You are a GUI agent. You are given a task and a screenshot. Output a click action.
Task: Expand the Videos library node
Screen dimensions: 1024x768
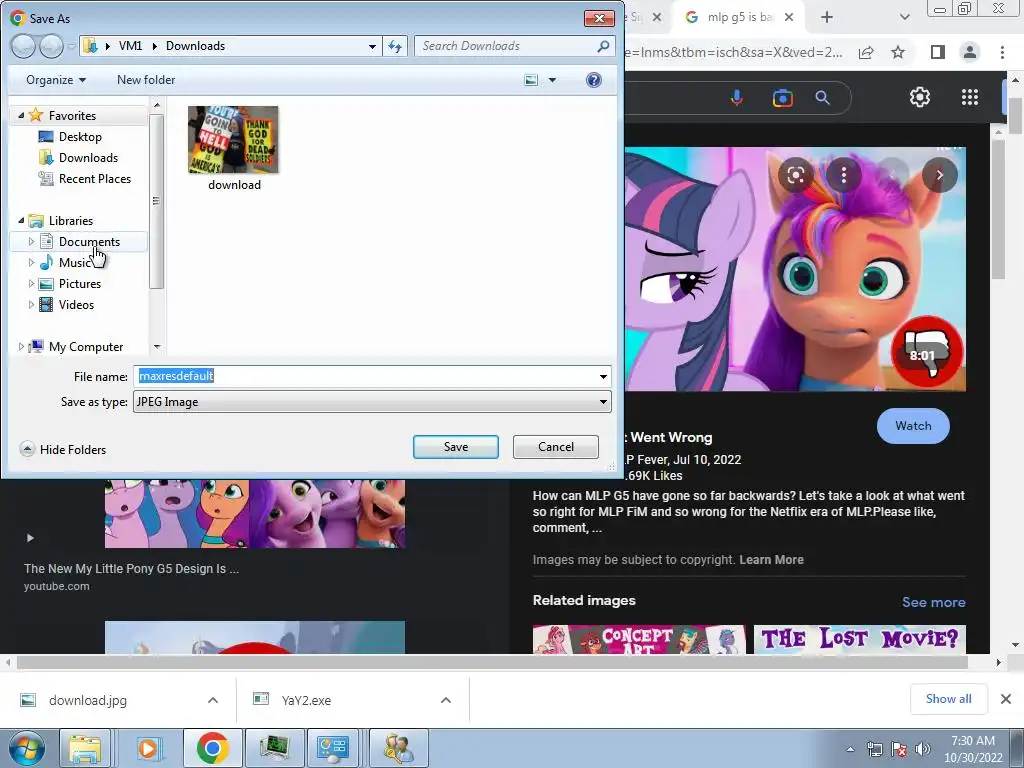[31, 304]
